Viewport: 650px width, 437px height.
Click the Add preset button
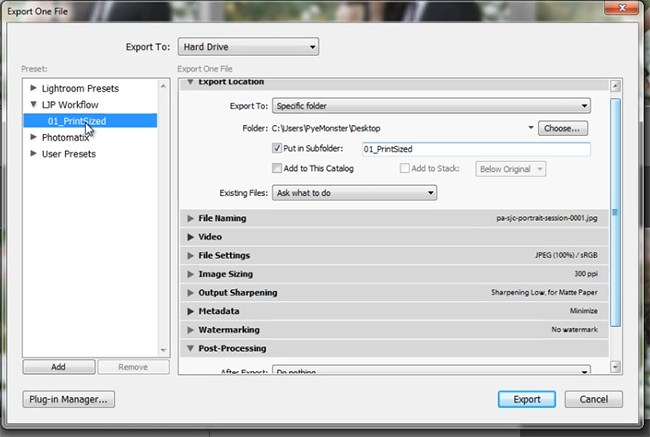(x=58, y=367)
